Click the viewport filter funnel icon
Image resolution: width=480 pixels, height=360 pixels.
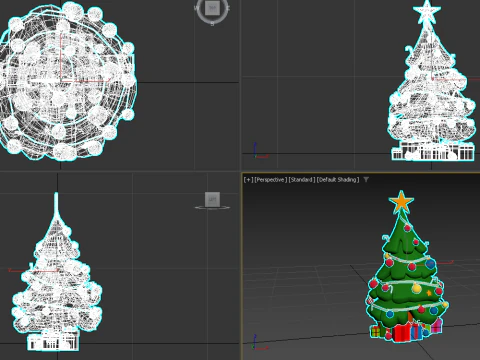[366, 180]
